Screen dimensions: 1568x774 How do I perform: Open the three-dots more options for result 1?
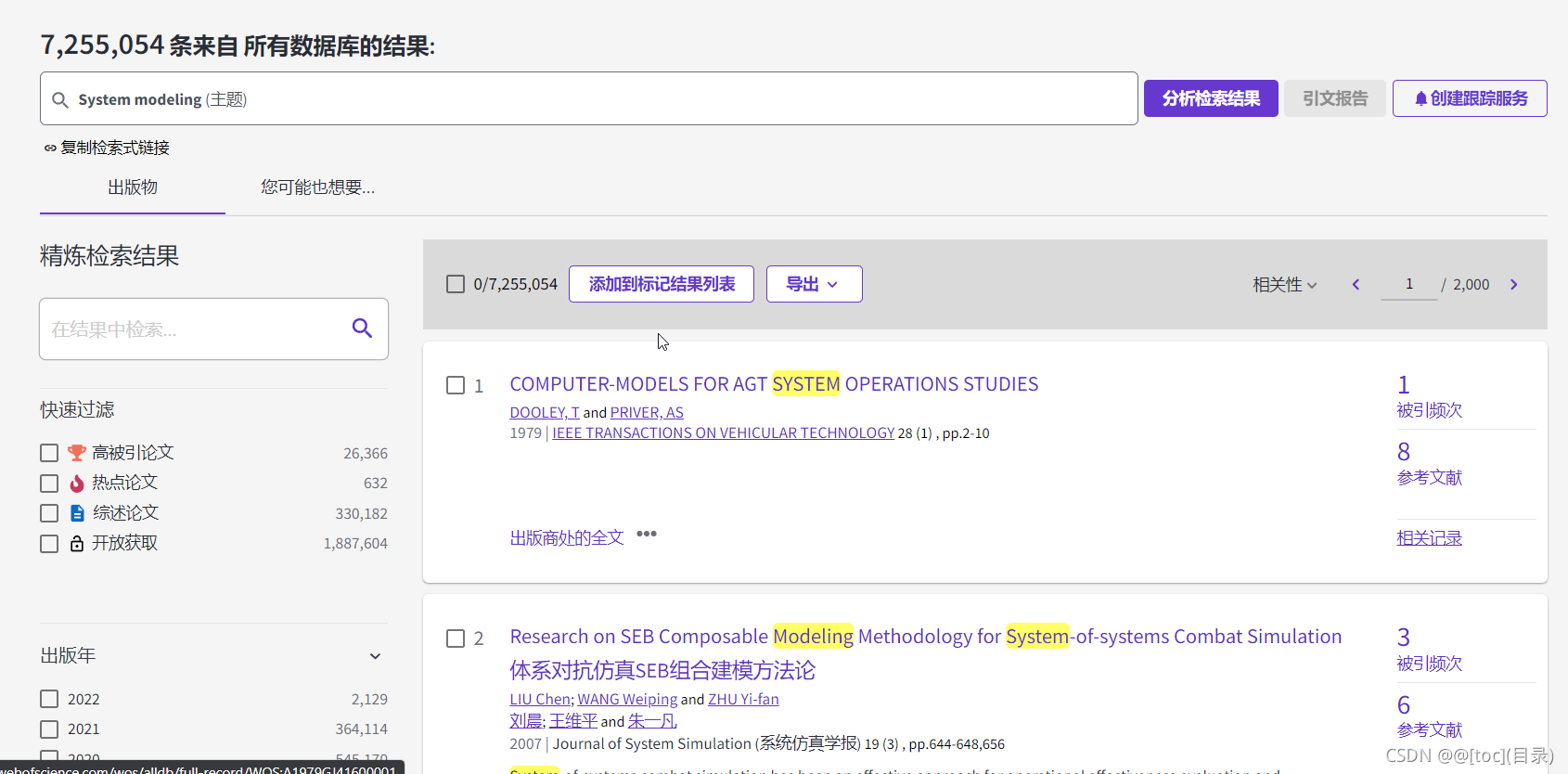point(647,534)
